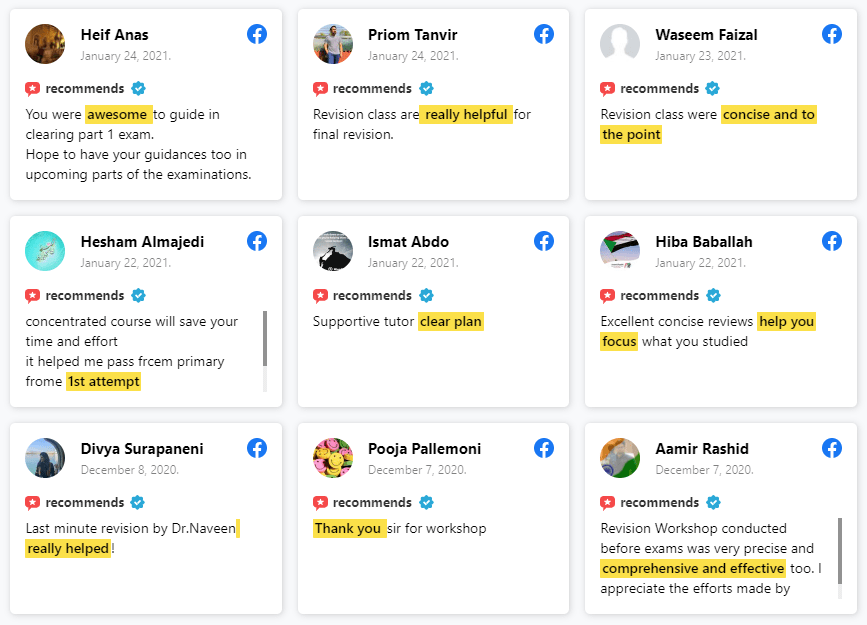Open Heif Anas reviewer name link
The width and height of the screenshot is (867, 625).
[114, 35]
